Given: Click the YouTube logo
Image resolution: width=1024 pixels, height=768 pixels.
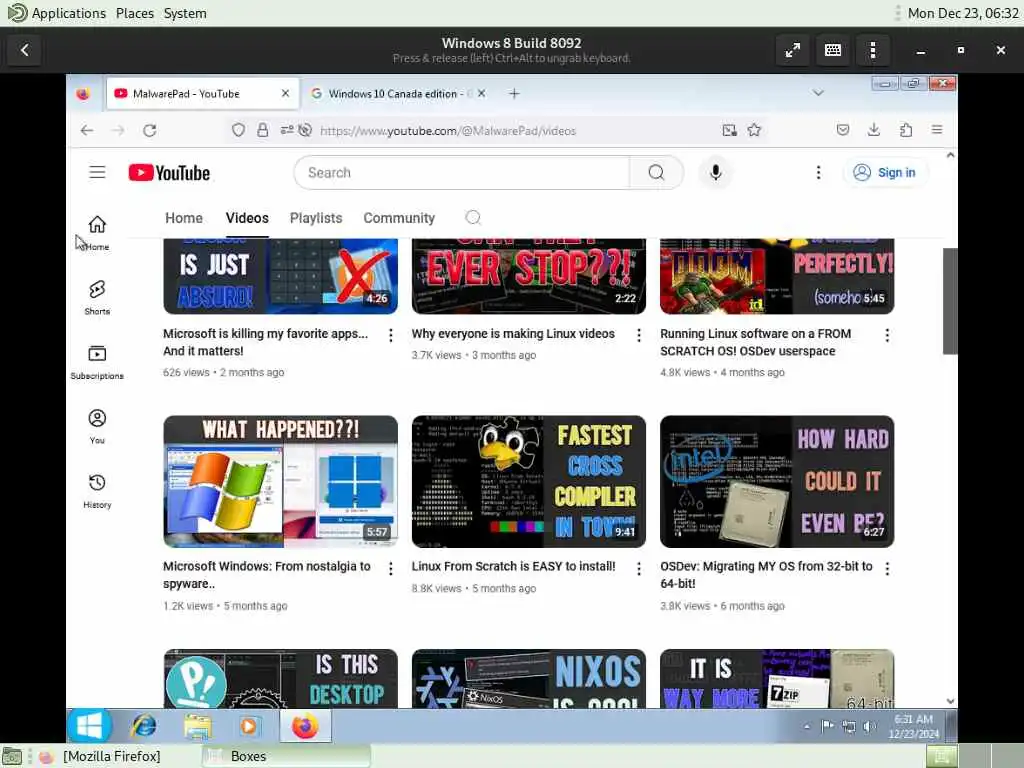Looking at the screenshot, I should (169, 172).
